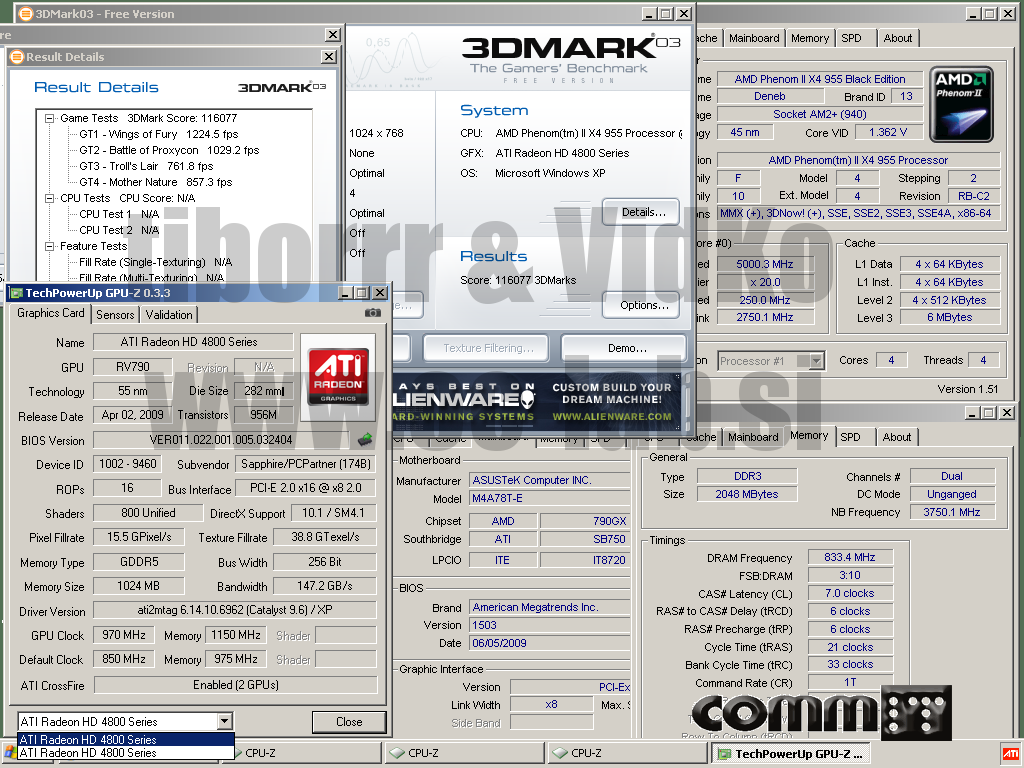Click the Demo... button in 3DMark03
1024x768 pixels.
[625, 348]
